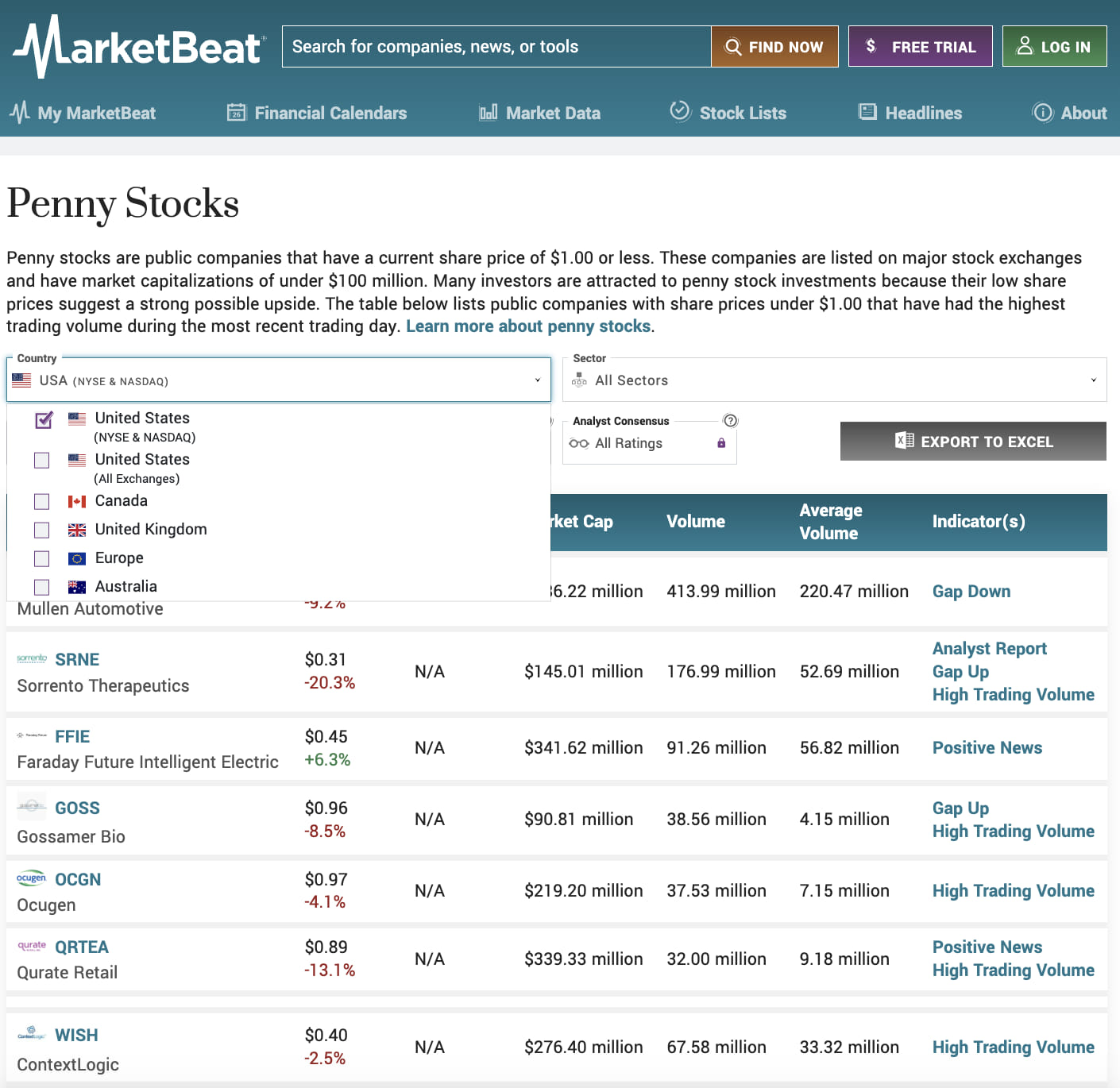
Task: Uncheck United States NYSE & NASDAQ checkbox
Action: 44,419
